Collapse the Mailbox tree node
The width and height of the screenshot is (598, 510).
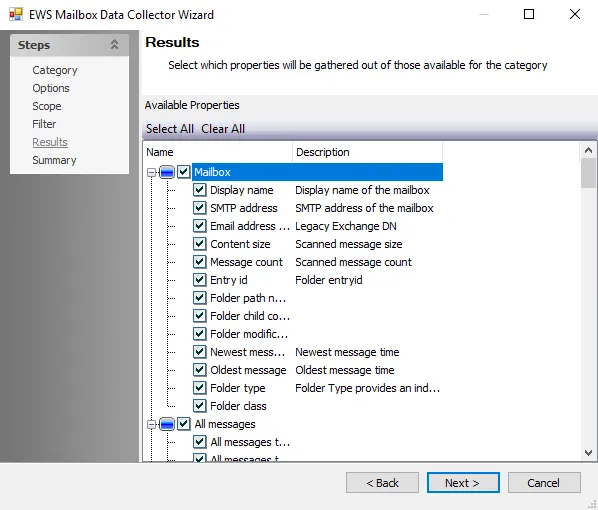point(151,172)
